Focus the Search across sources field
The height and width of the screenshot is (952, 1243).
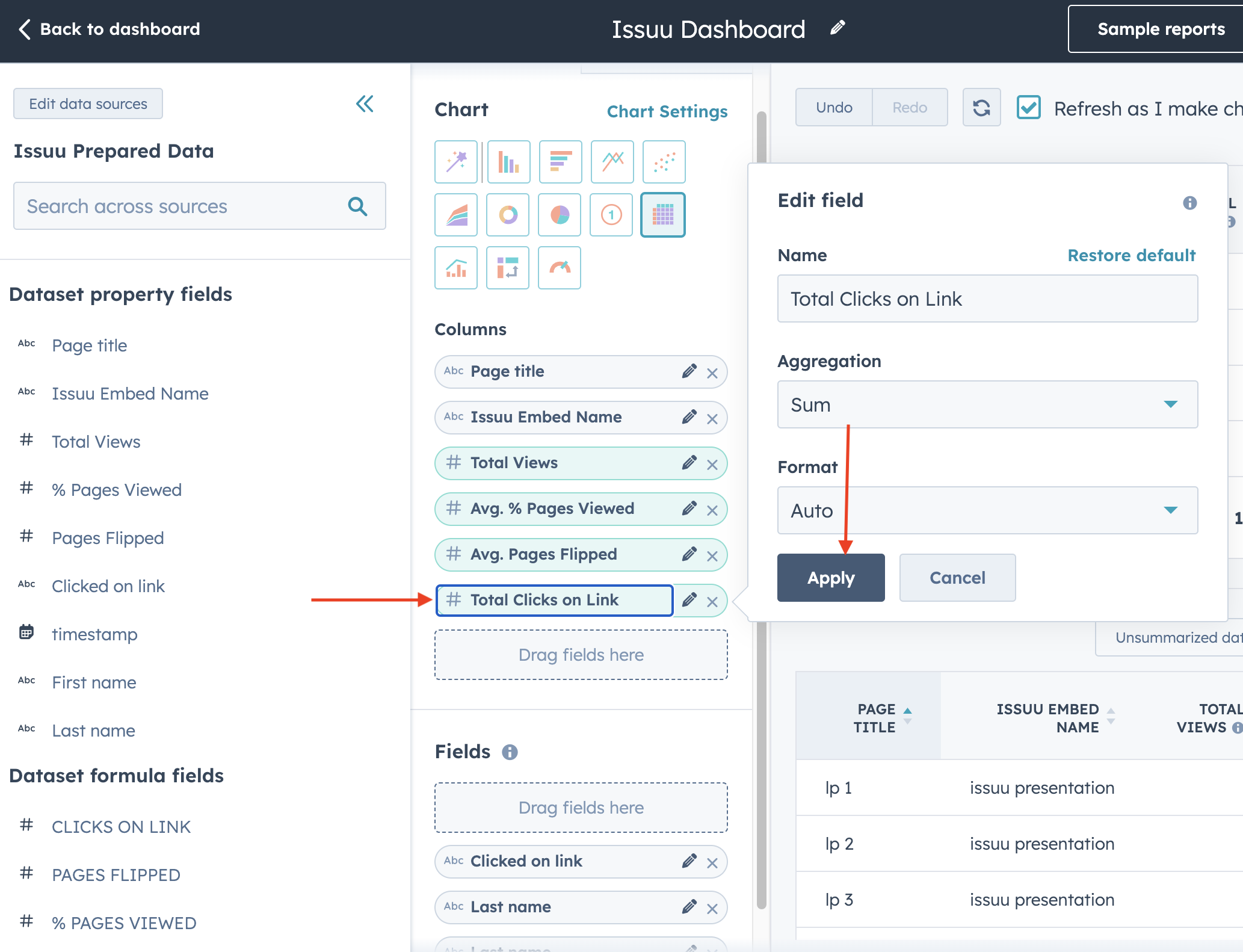tap(199, 206)
